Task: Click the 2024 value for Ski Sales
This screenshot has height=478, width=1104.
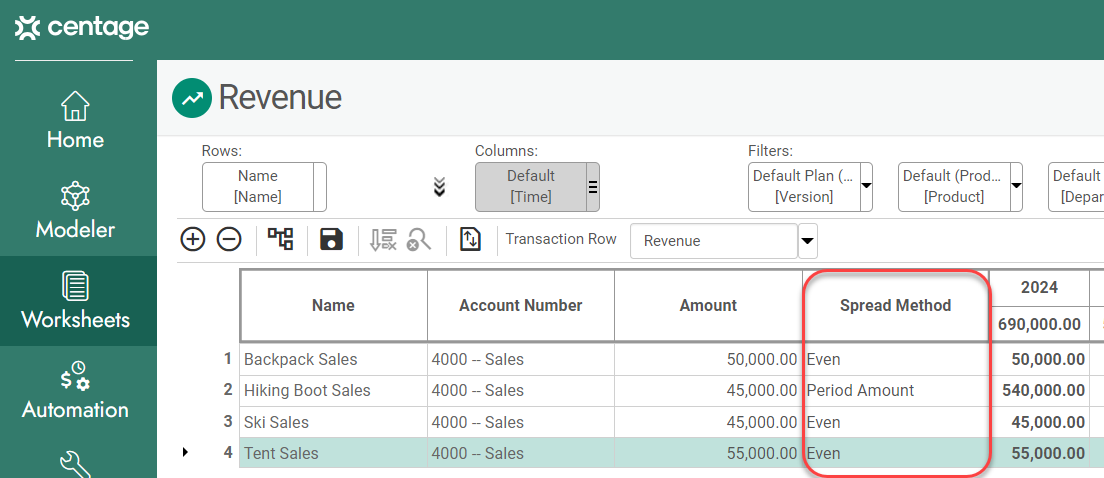Action: point(1039,422)
